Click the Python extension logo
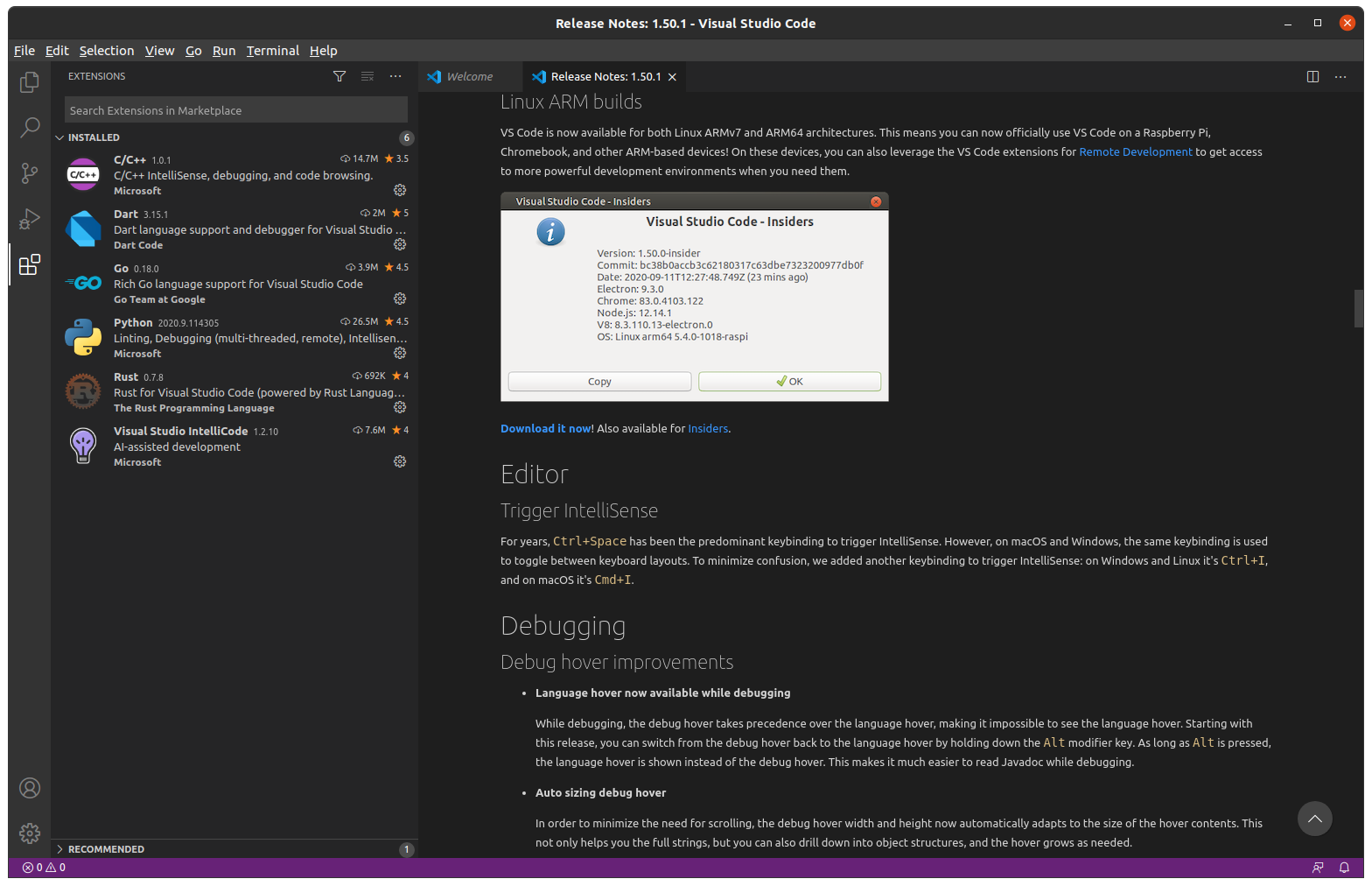The height and width of the screenshot is (886, 1372). [x=83, y=337]
